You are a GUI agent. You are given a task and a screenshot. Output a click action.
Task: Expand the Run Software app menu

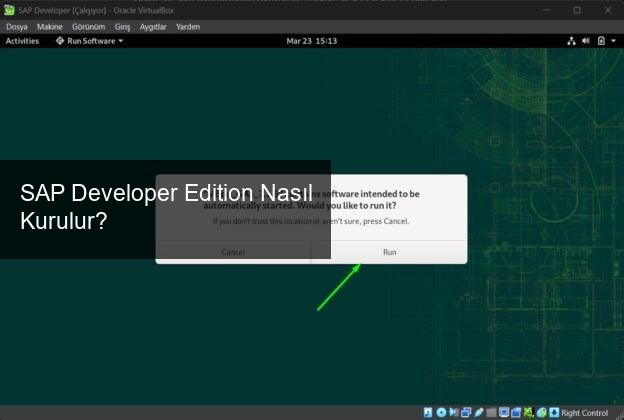(89, 41)
